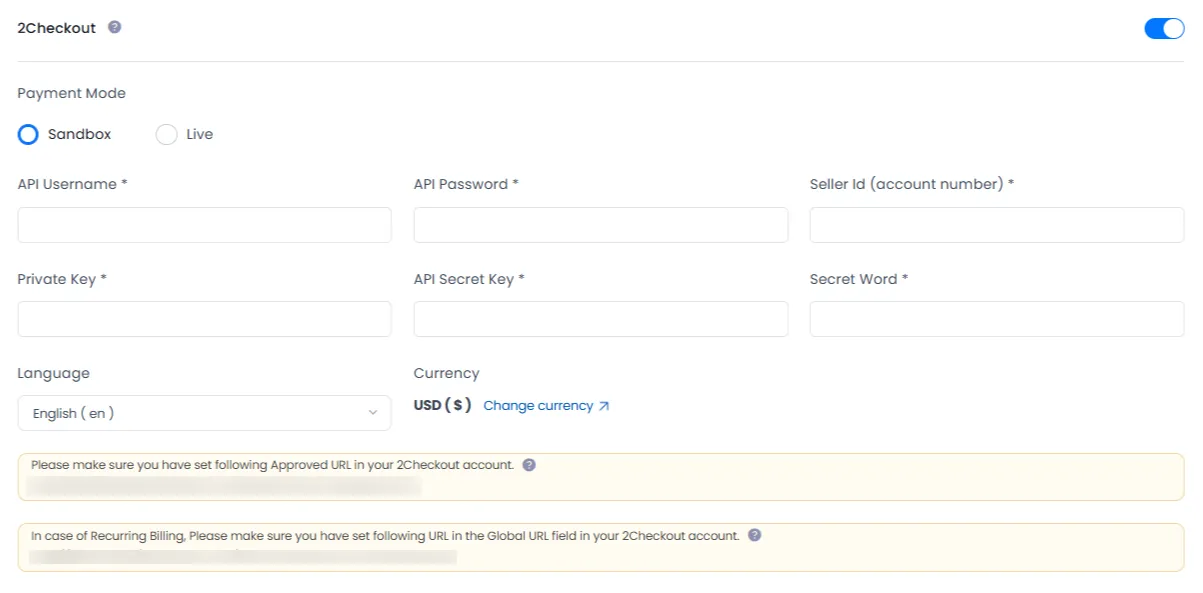1203x593 pixels.
Task: Click the Language dropdown chevron arrow
Action: click(x=371, y=412)
